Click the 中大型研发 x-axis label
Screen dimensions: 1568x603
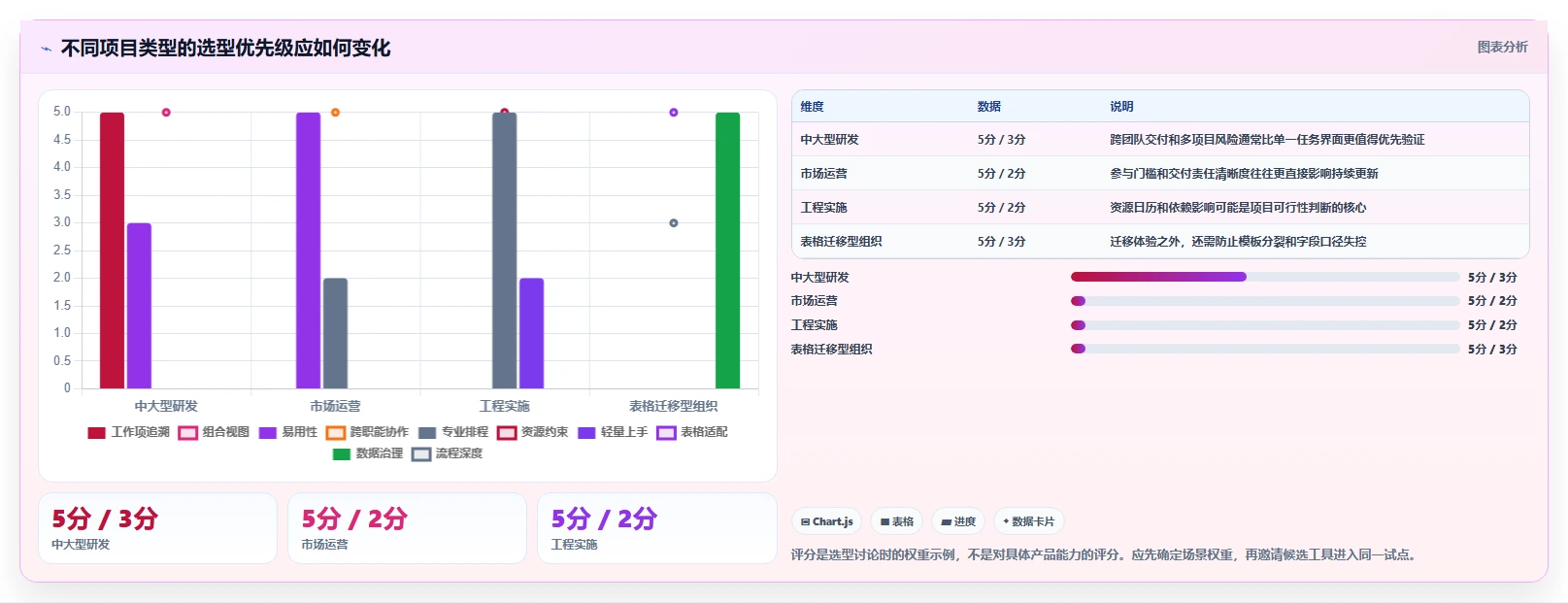click(166, 406)
